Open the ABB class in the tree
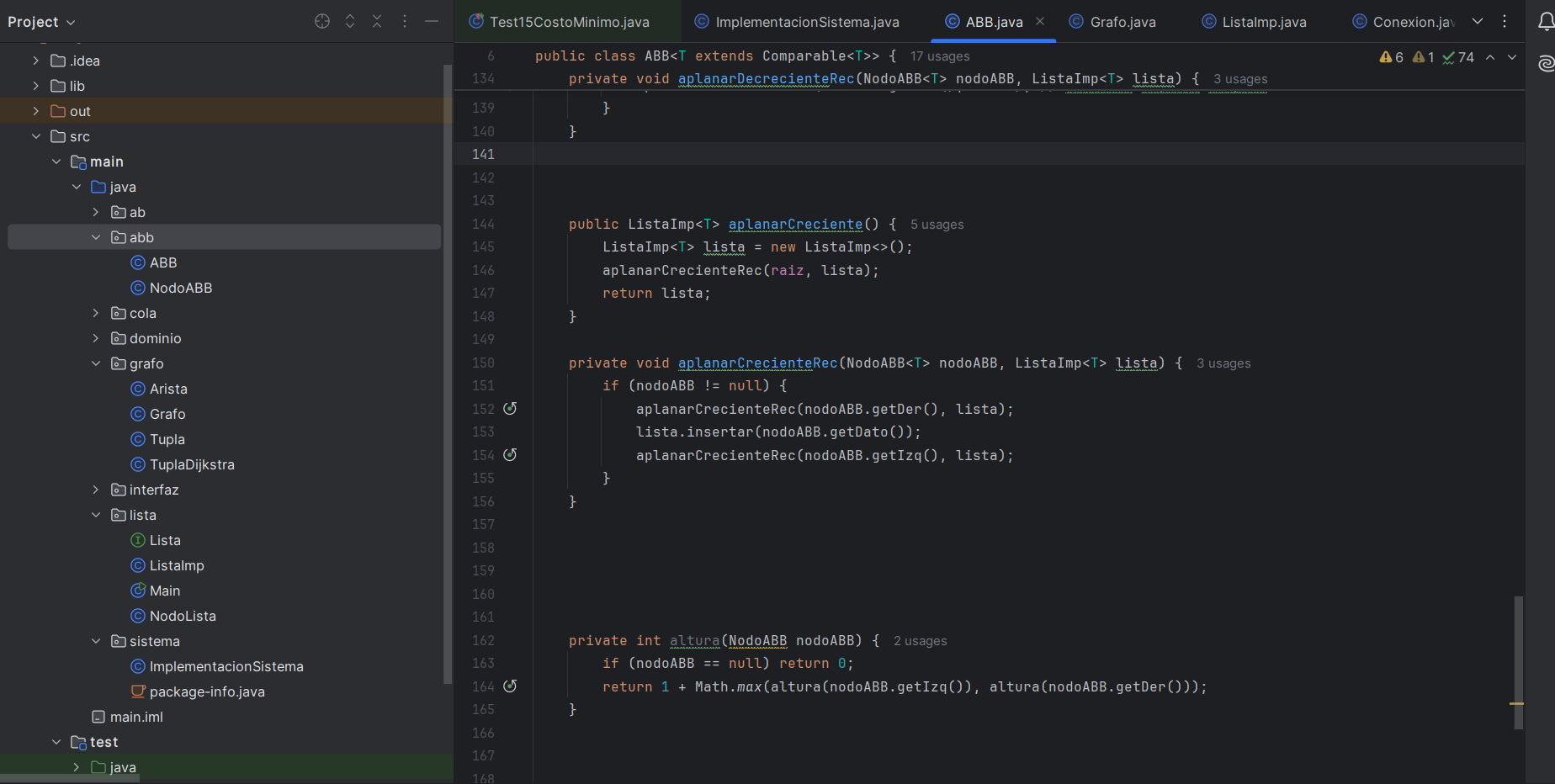Screen dimensions: 1555x784 pos(154,262)
